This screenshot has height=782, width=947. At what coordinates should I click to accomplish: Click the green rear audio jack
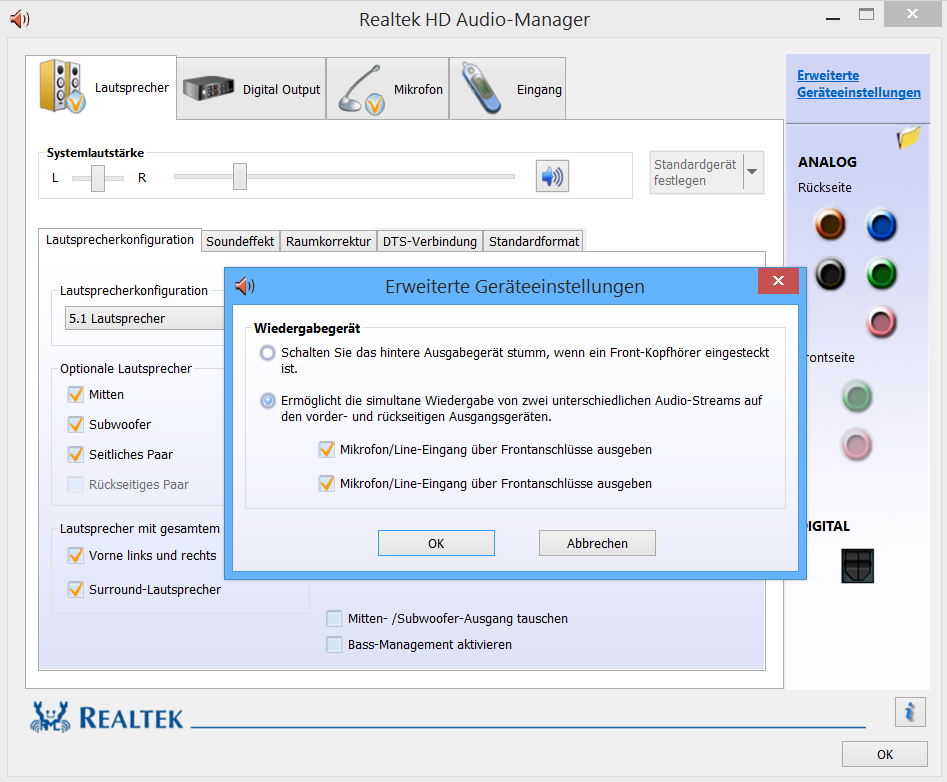pos(881,274)
